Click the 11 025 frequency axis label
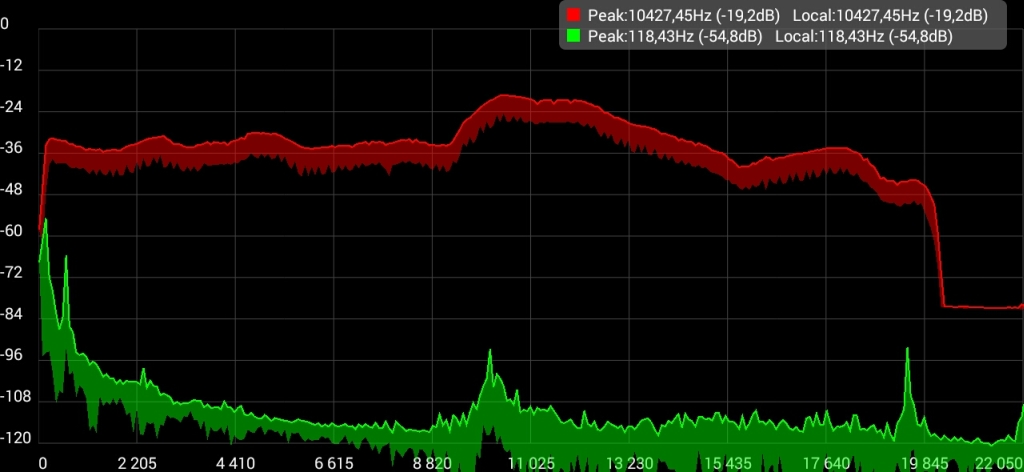Screen dimensions: 1024x472 click(x=530, y=464)
